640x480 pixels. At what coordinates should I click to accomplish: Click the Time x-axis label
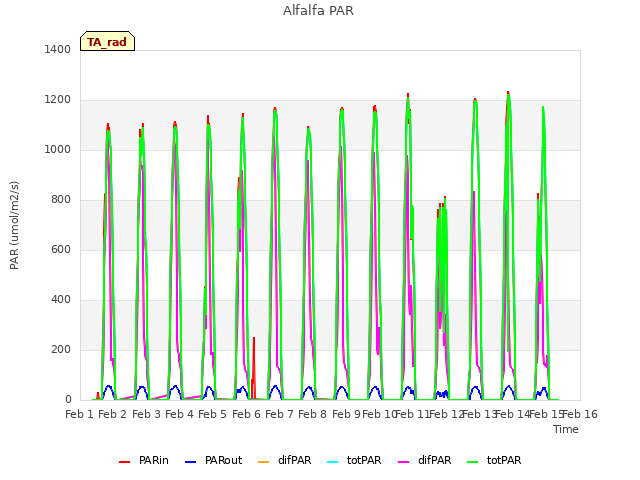pyautogui.click(x=566, y=429)
